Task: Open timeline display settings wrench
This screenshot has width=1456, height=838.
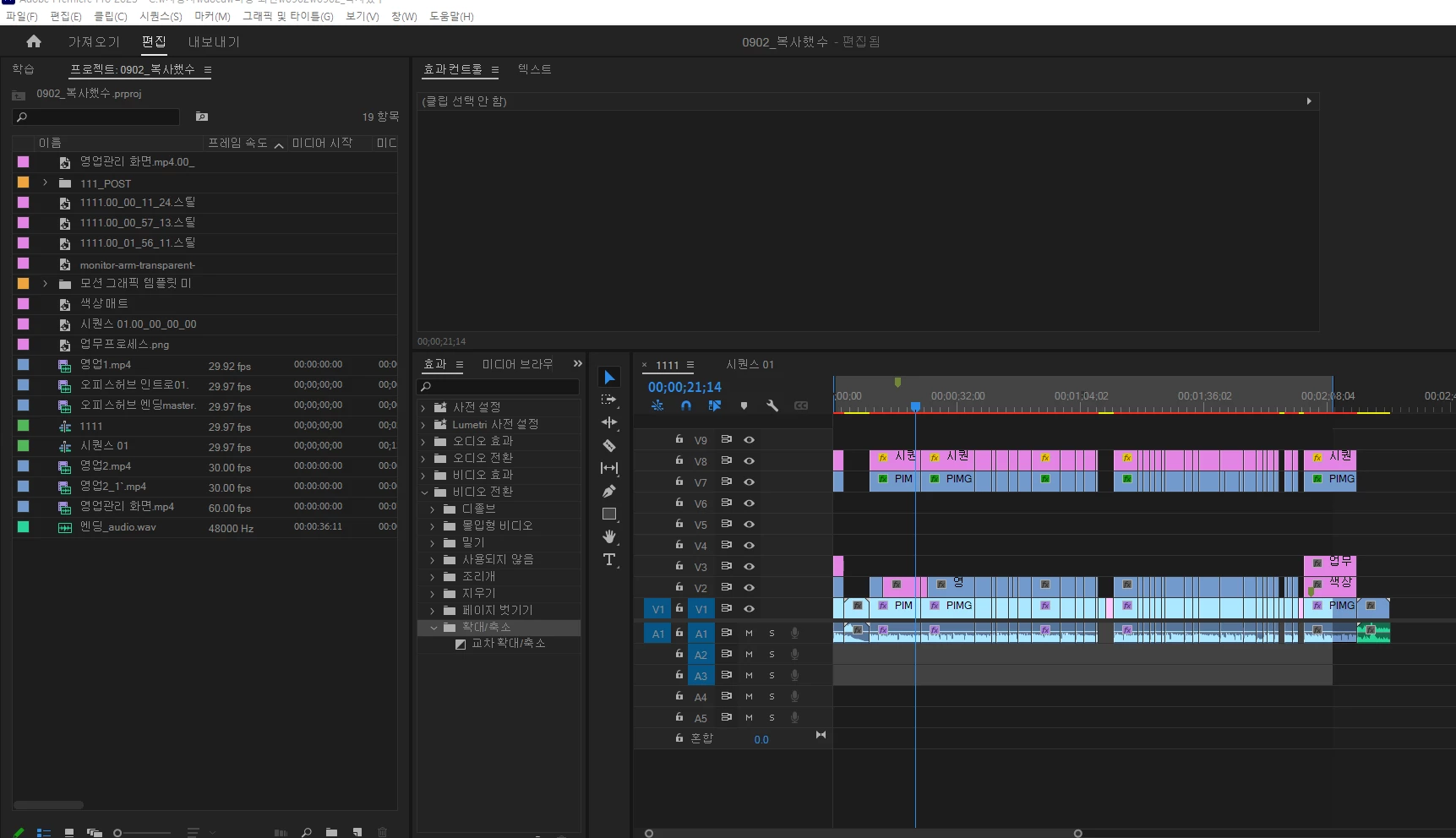Action: coord(772,405)
